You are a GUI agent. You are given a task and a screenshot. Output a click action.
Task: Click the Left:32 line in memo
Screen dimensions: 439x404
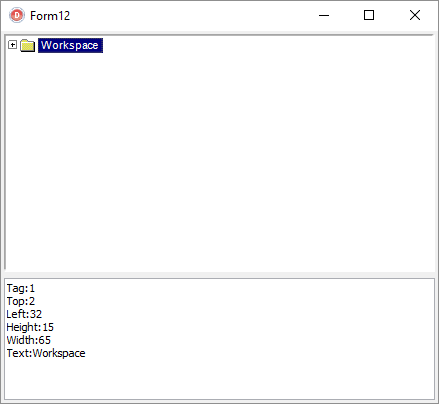coord(24,314)
